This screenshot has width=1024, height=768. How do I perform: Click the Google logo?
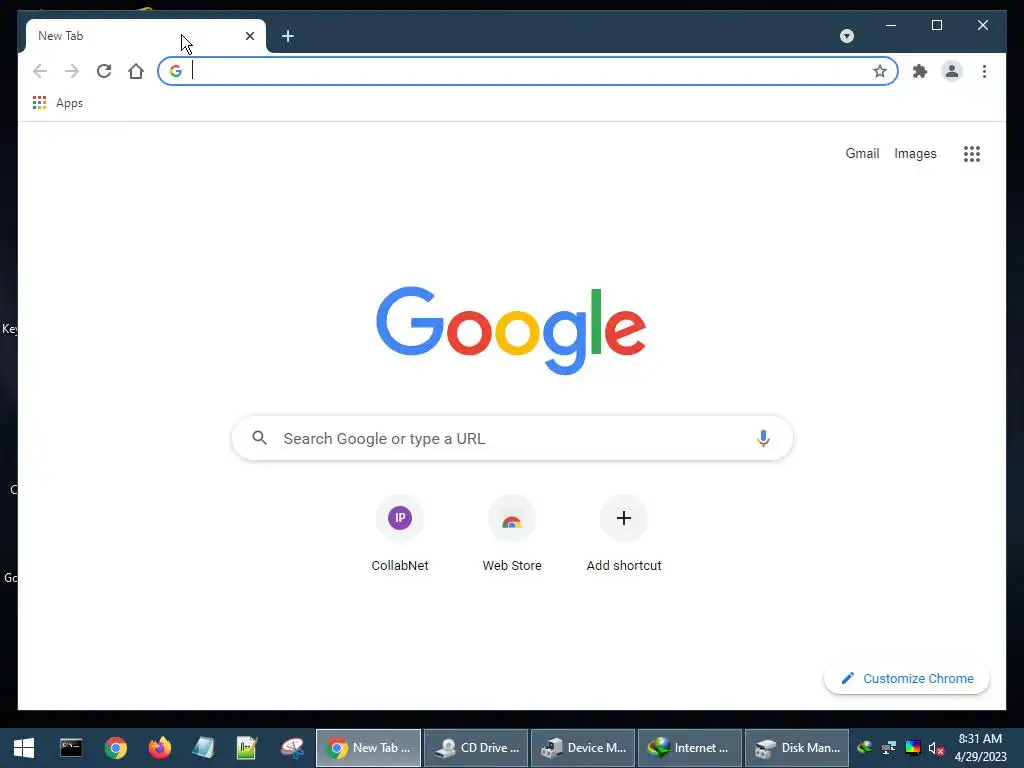pos(511,330)
